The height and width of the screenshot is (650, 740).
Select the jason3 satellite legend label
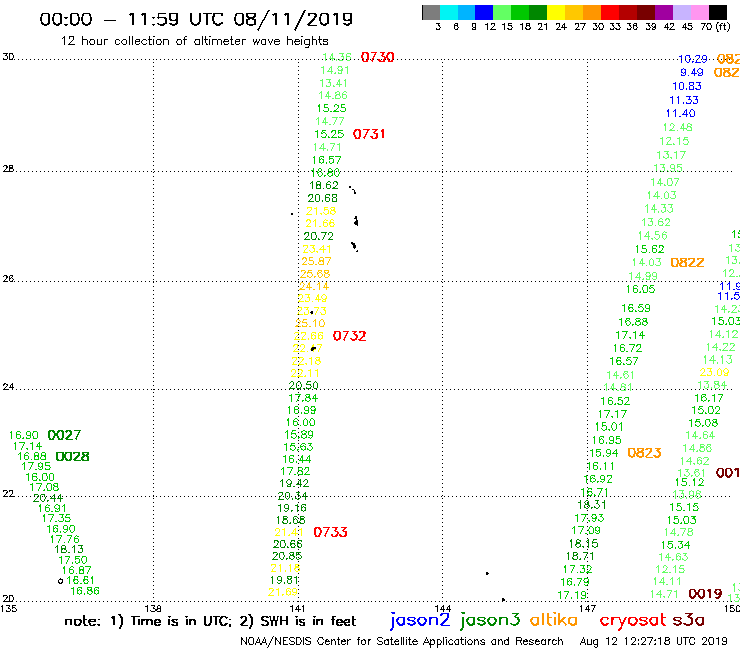[490, 620]
